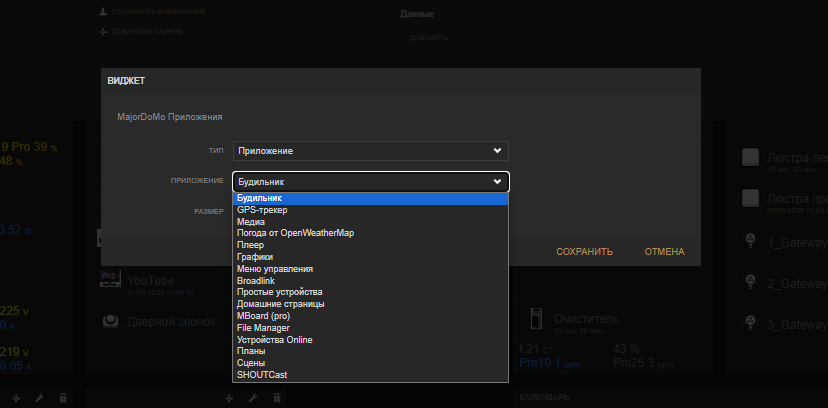Screen dimensions: 828x408
Task: Open the Тип dropdown showing Приложение
Action: (371, 151)
